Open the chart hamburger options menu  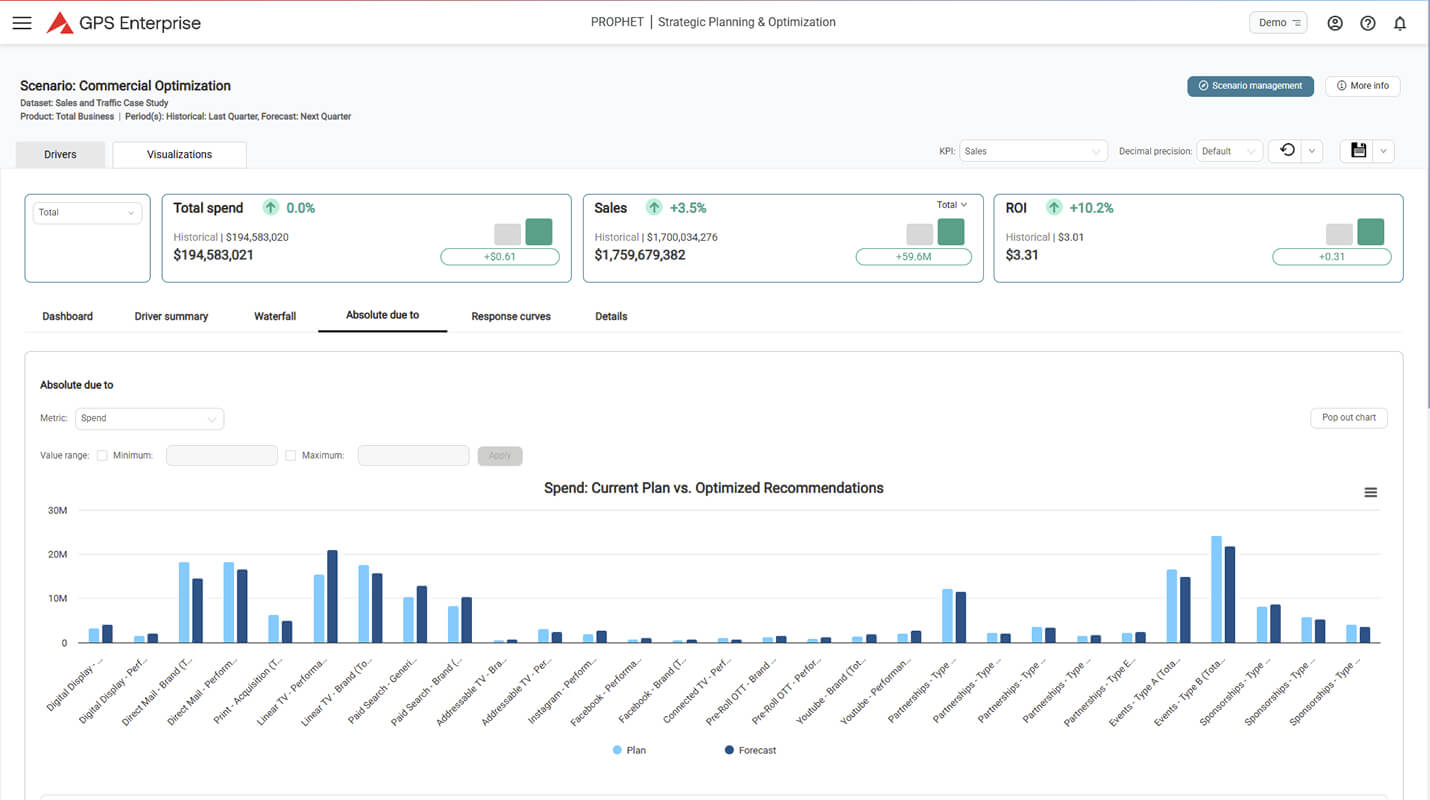1371,492
